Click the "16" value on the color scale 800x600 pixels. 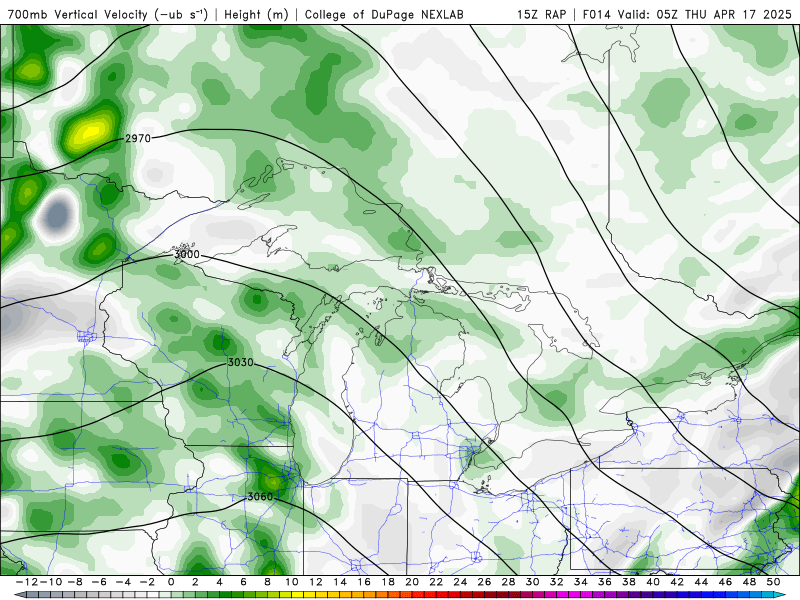tap(364, 582)
